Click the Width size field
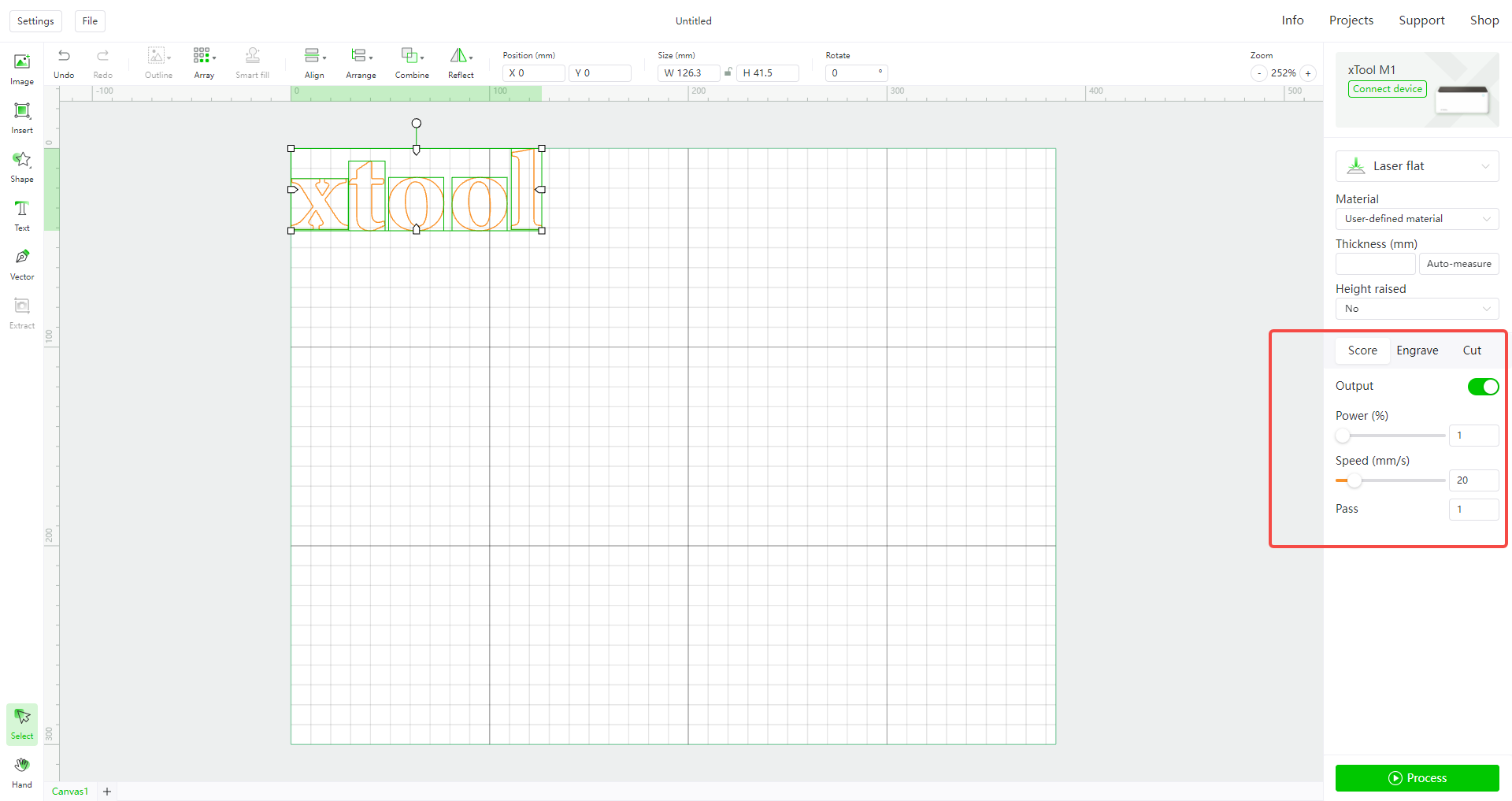Image resolution: width=1512 pixels, height=801 pixels. click(x=689, y=73)
